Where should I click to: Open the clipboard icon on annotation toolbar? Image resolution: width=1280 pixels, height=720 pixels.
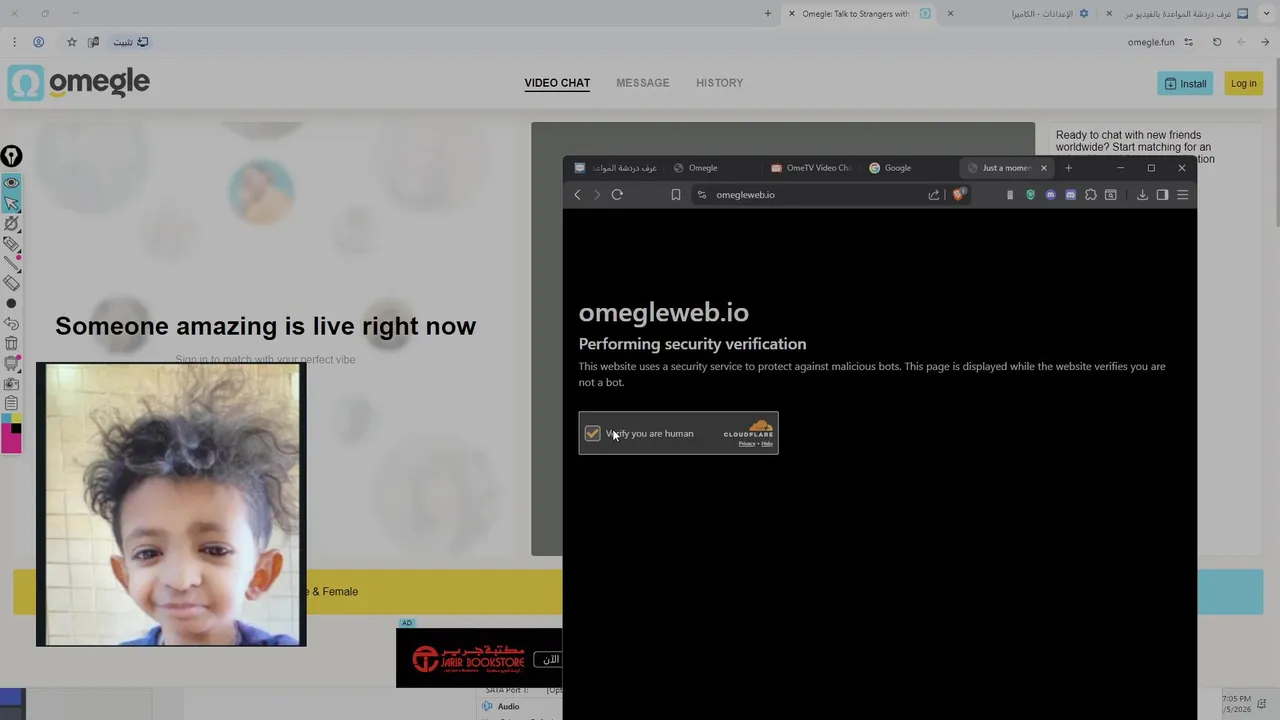point(11,403)
